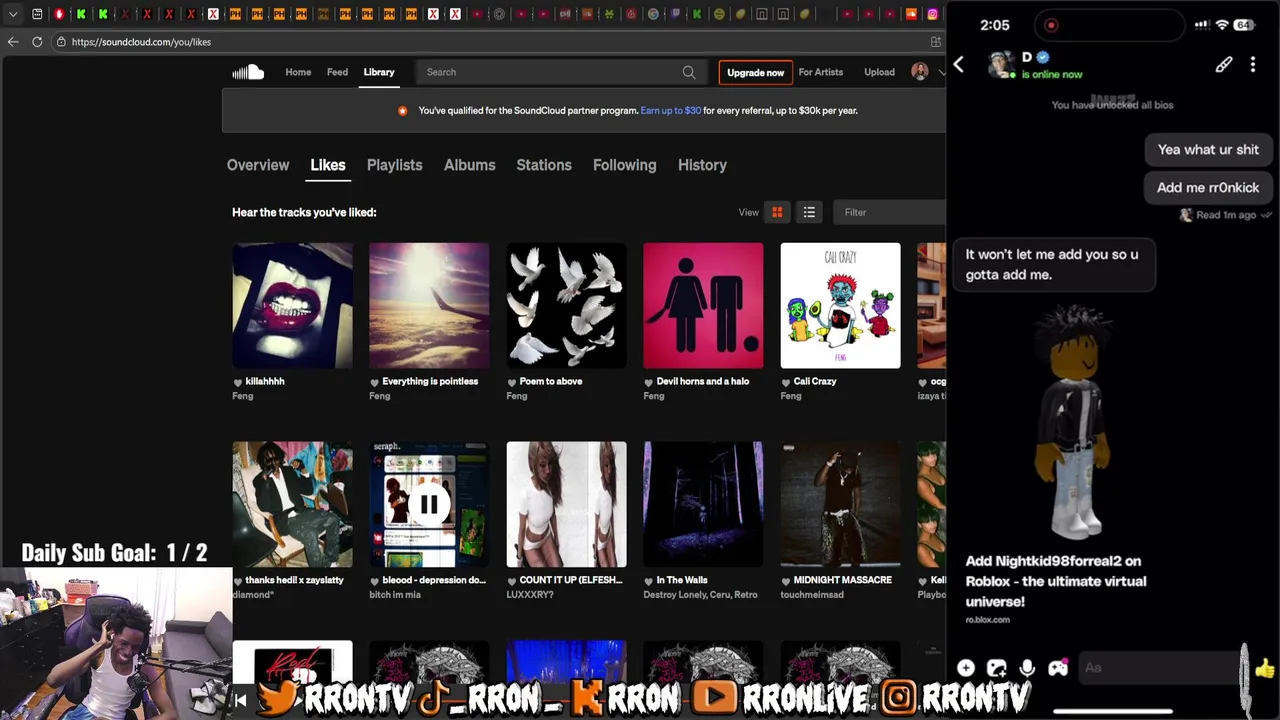This screenshot has width=1280, height=720.
Task: Open the SoundCloud logo home link
Action: point(248,72)
